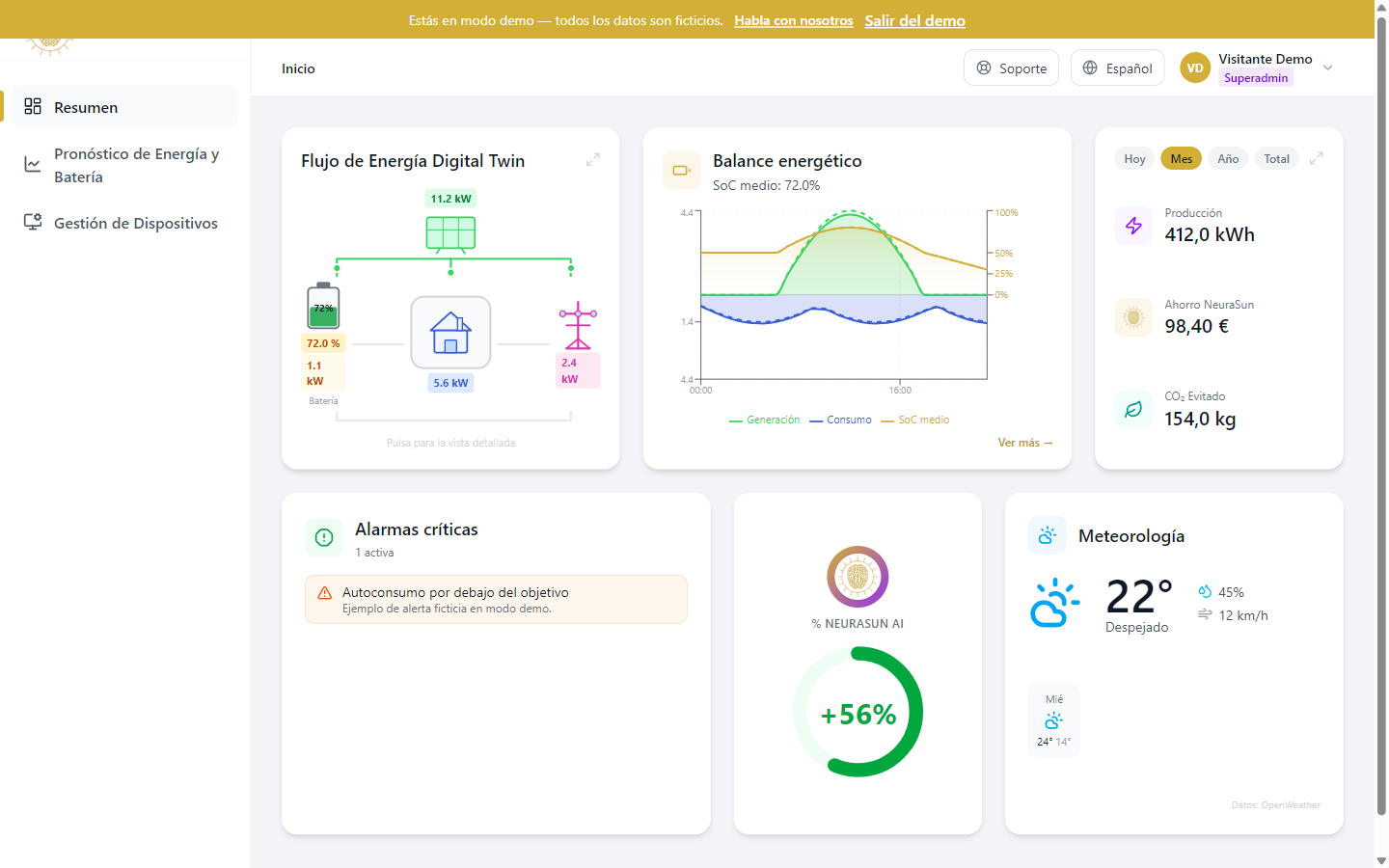Expand the Flujo de Energía Digital Twin card
This screenshot has height=868, width=1389.
[593, 159]
